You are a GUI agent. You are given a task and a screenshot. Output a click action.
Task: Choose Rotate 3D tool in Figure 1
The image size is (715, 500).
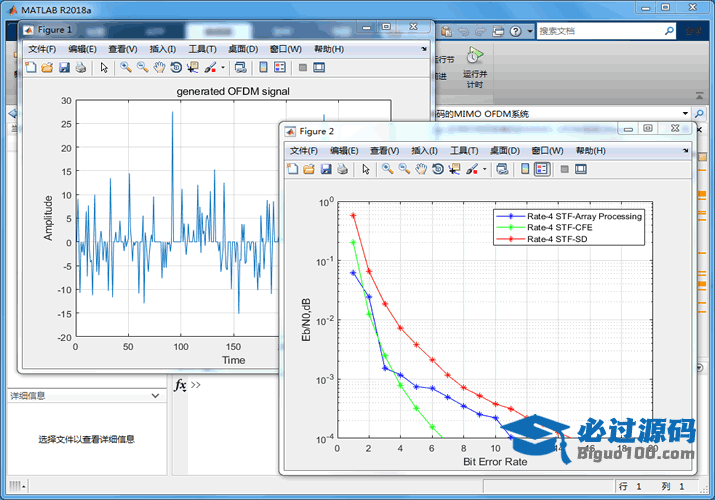point(176,68)
